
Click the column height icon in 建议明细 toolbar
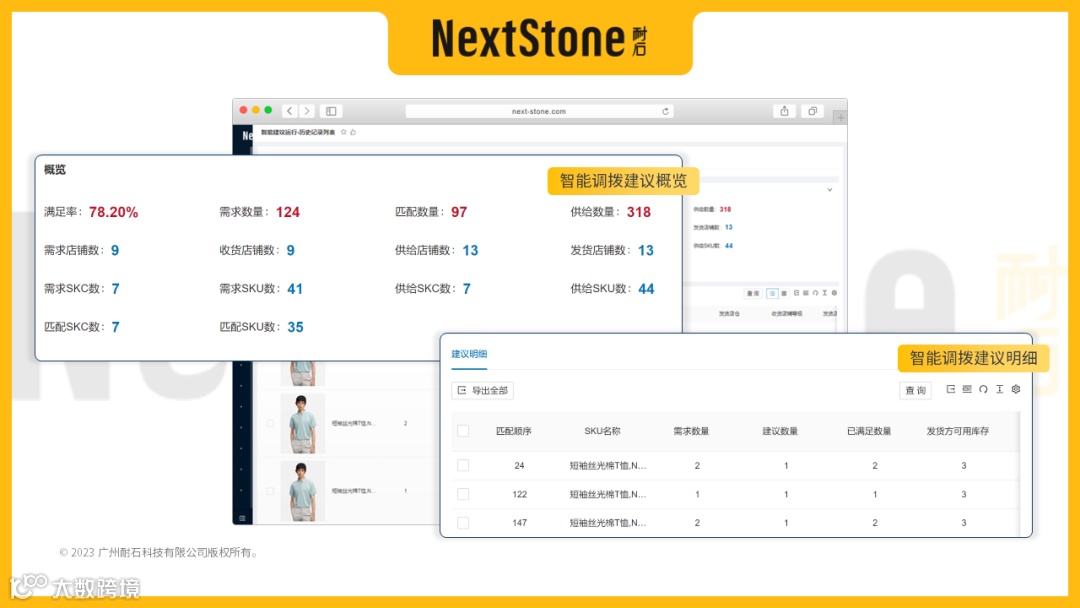click(999, 389)
